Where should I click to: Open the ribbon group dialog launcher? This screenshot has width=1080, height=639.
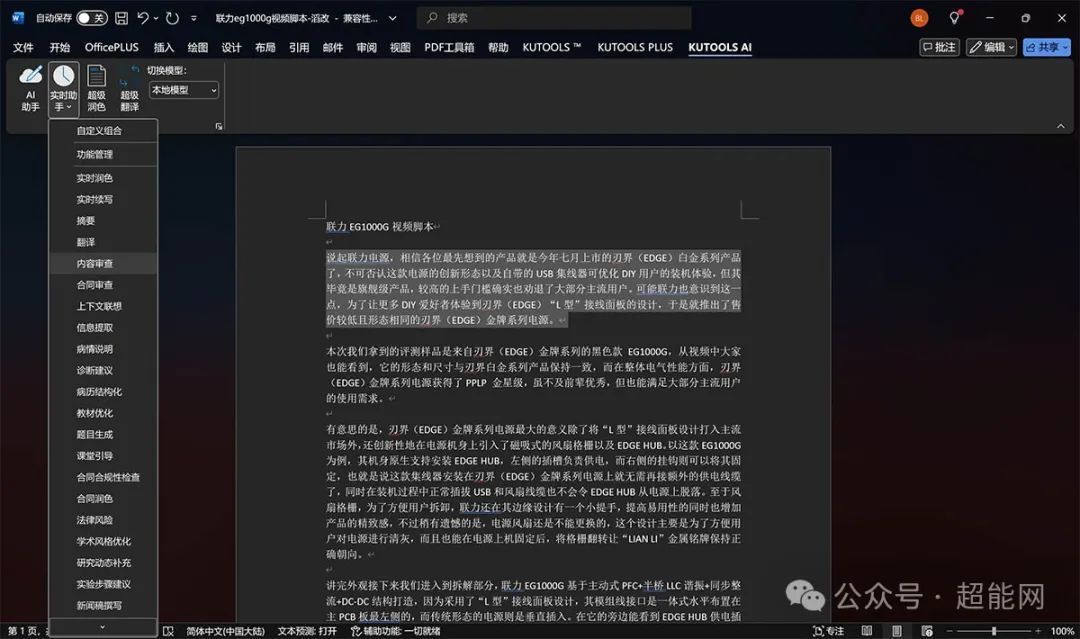[x=219, y=126]
